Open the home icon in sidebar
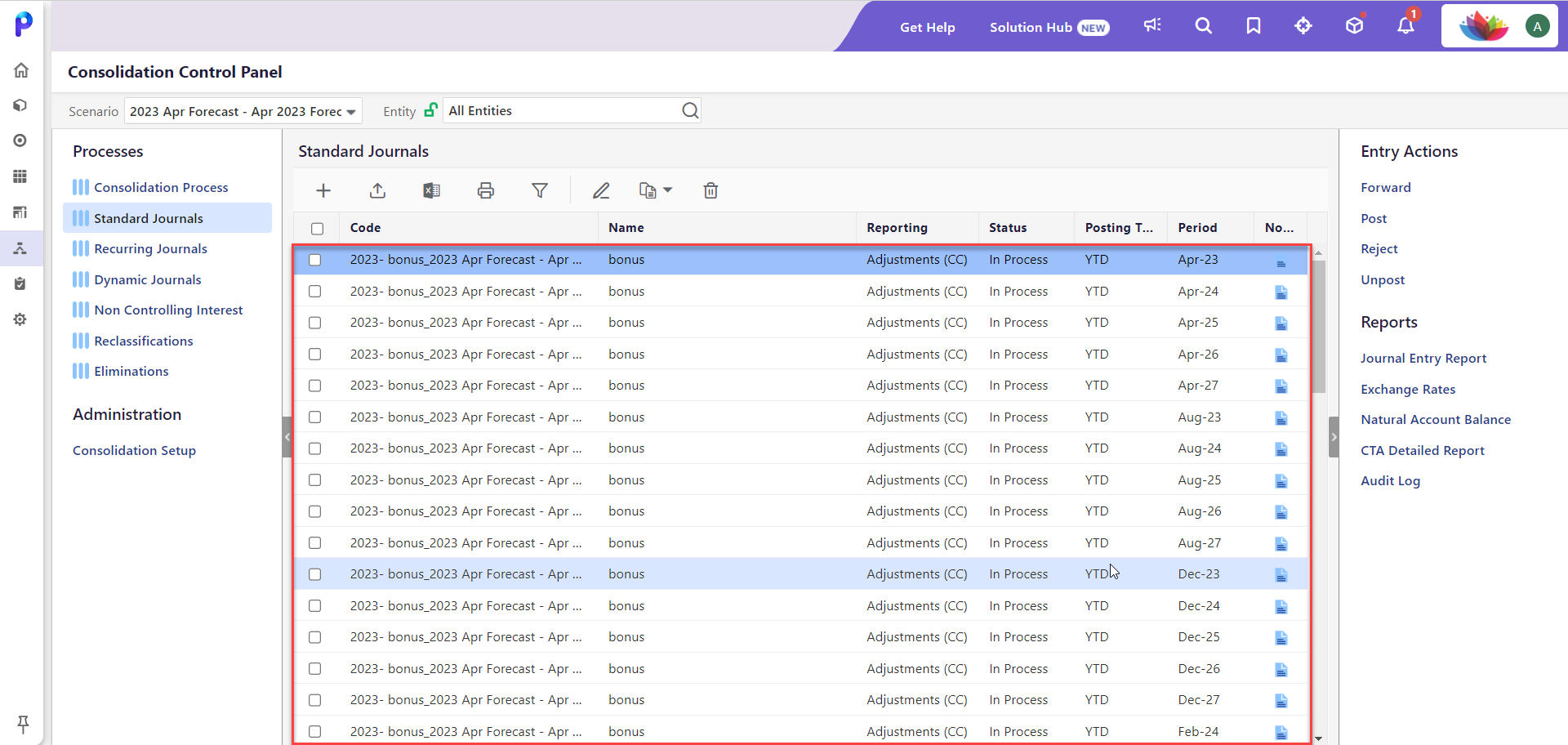 click(x=21, y=70)
